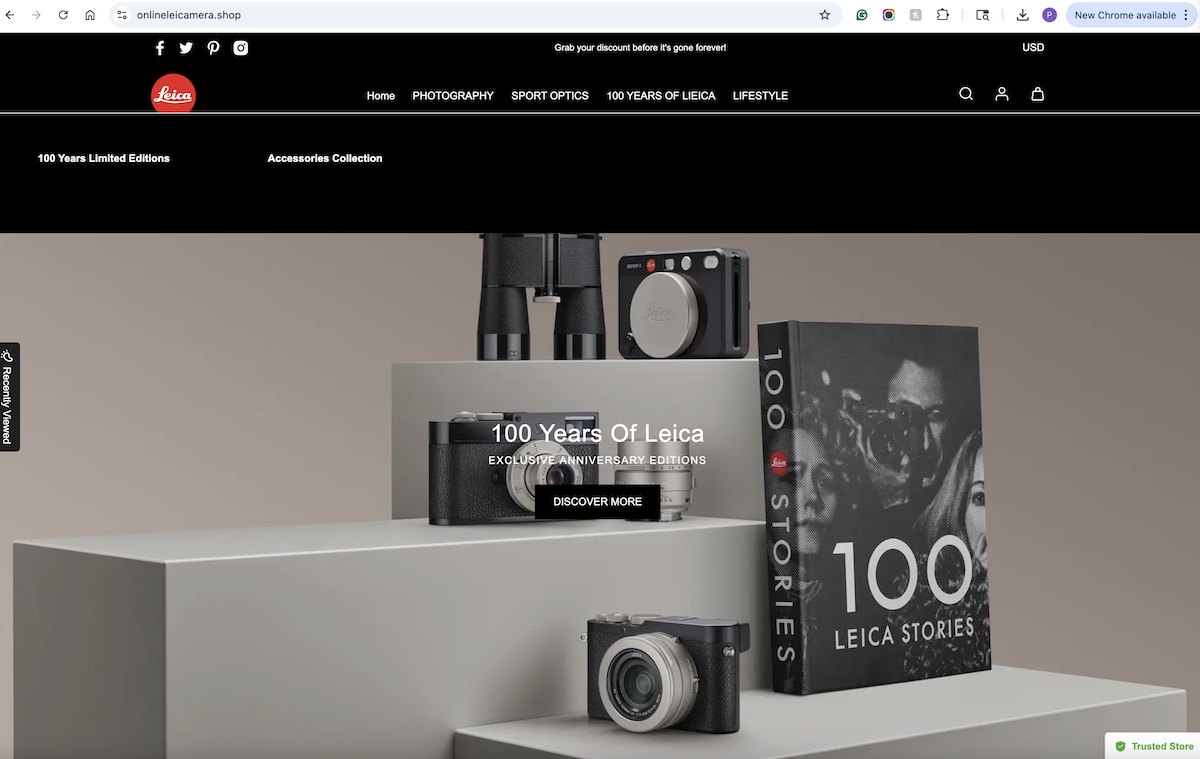Click the Twitter bird icon
1200x759 pixels.
(x=186, y=48)
